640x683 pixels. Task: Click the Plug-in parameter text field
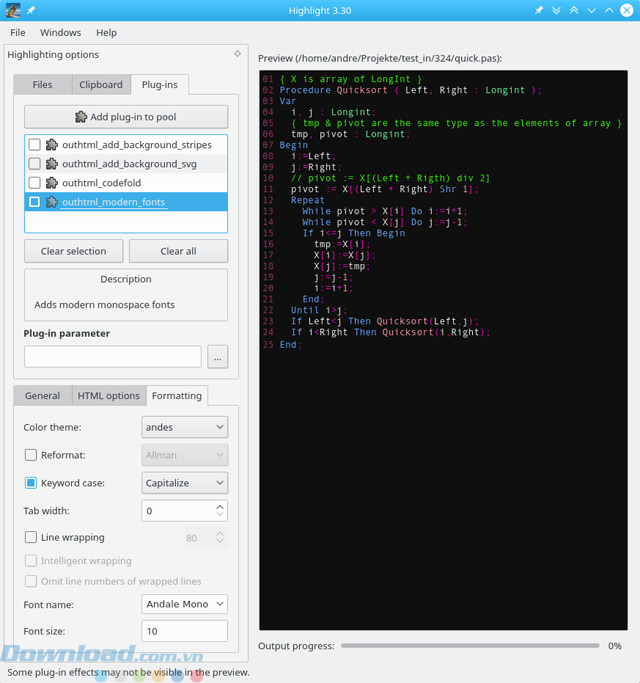coord(113,357)
